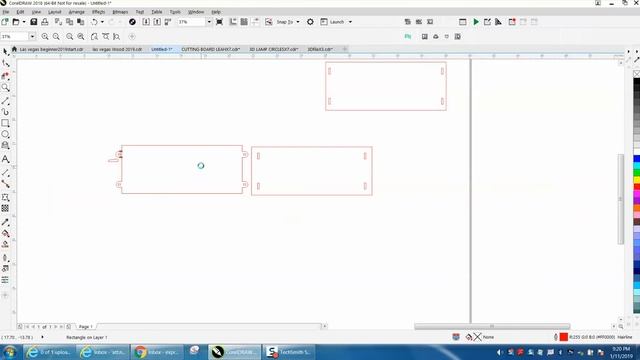Click the Open folder icon
640x360 pixels.
click(x=16, y=22)
